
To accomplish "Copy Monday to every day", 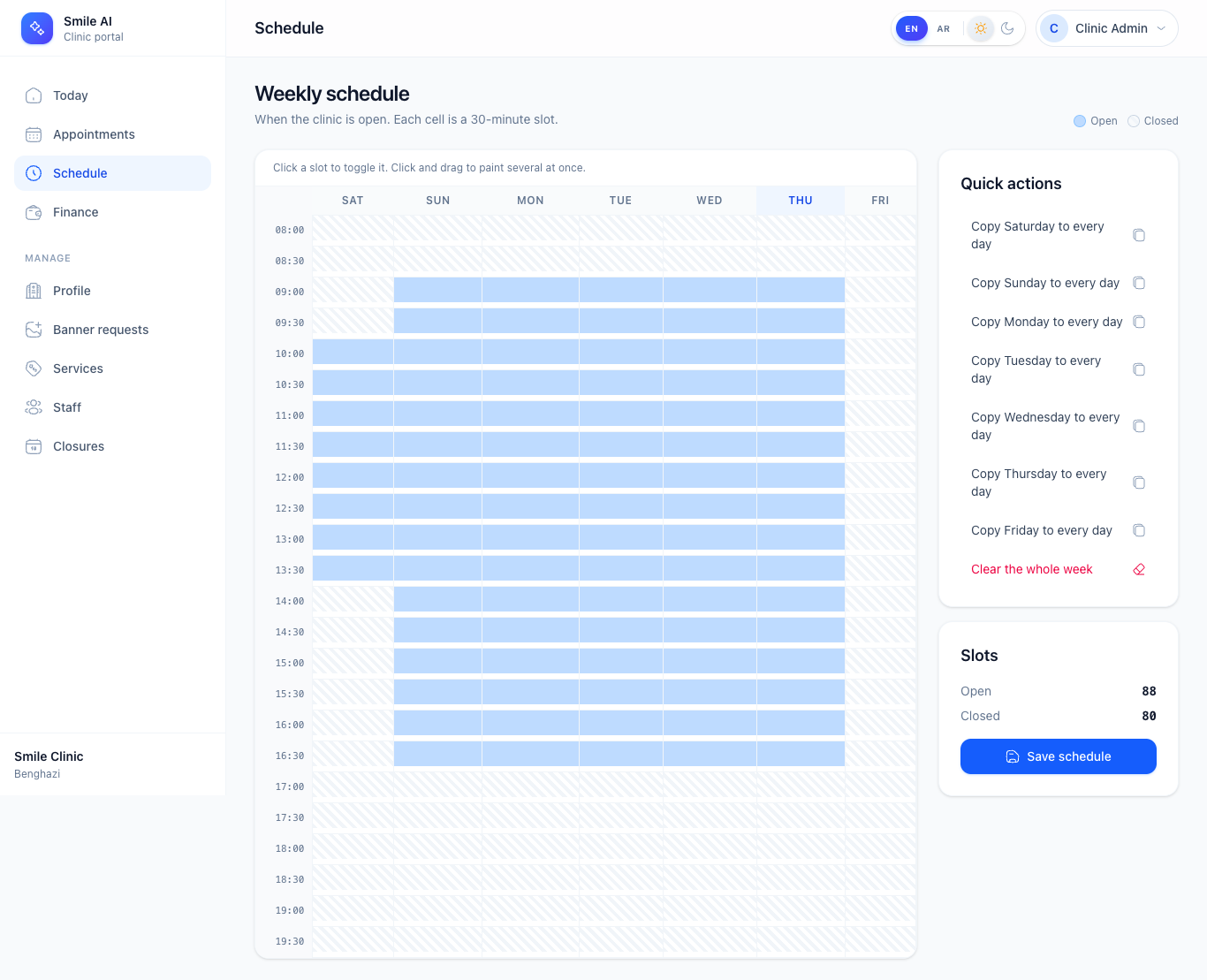I will point(1059,322).
